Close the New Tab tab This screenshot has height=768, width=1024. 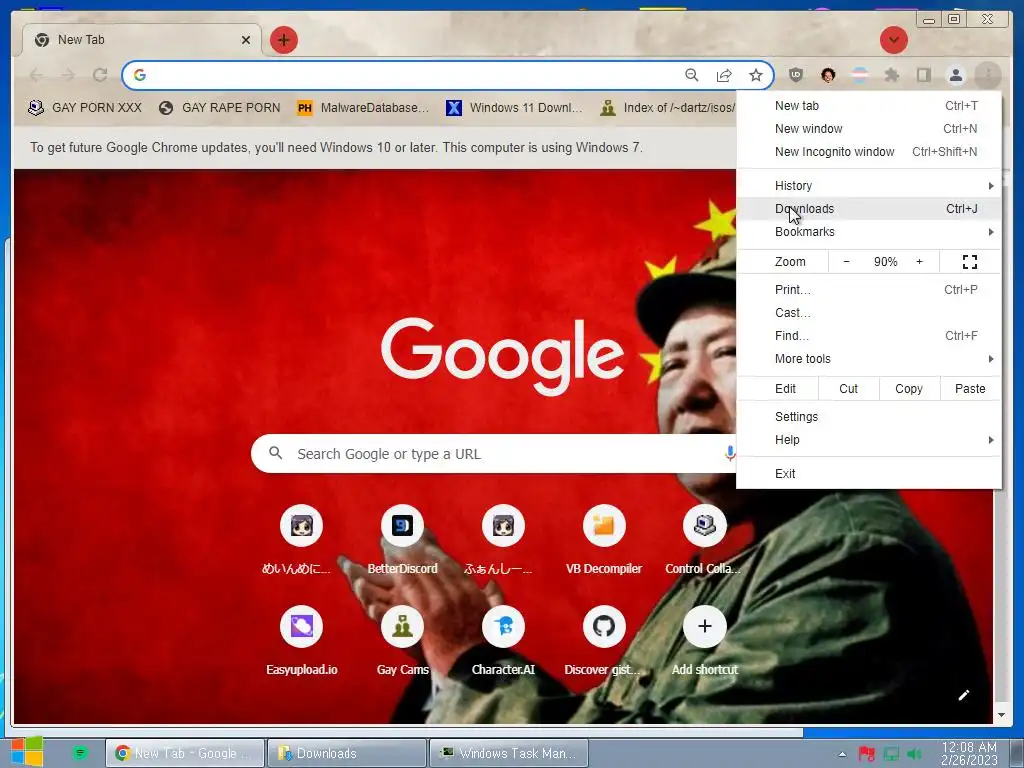coord(246,40)
